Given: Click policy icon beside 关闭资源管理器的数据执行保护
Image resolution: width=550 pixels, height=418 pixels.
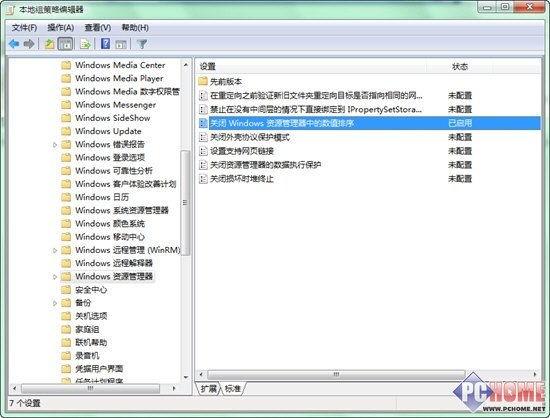Looking at the screenshot, I should coord(203,165).
